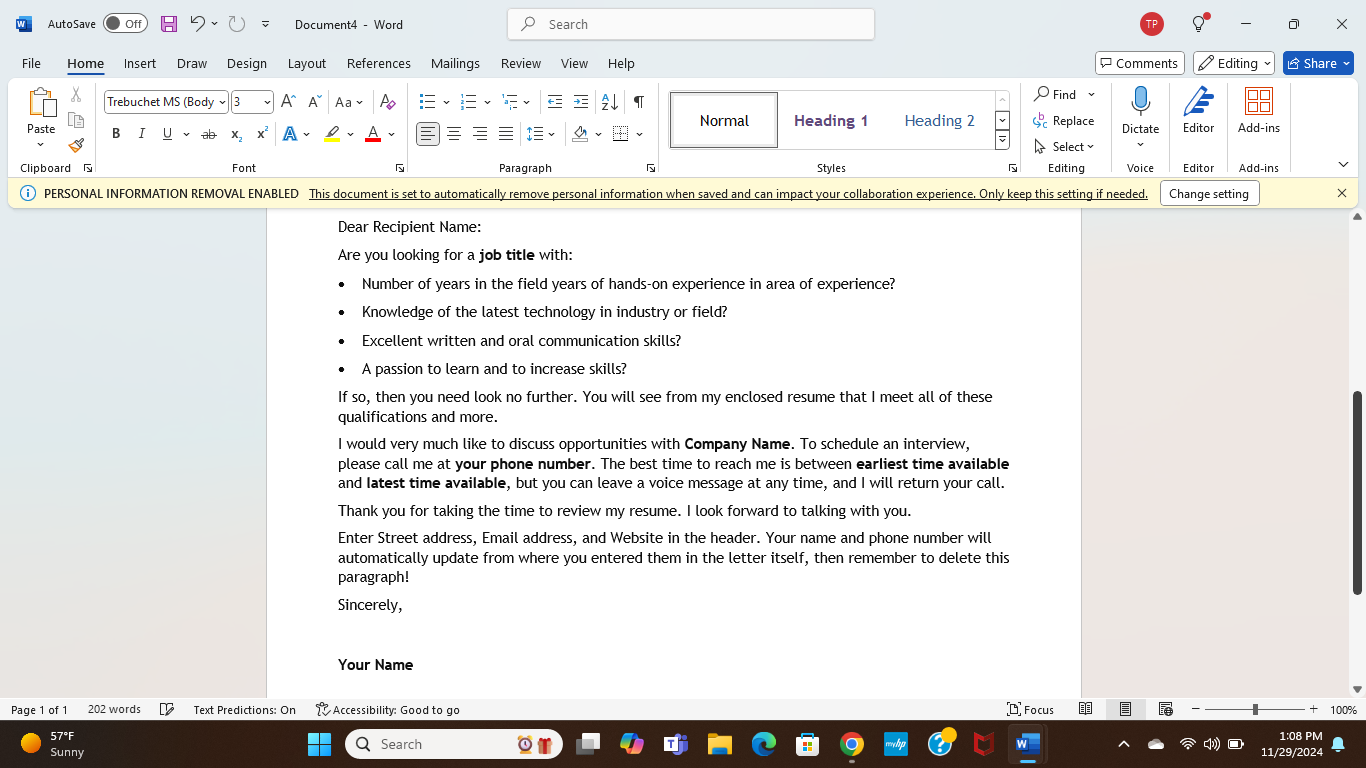1366x768 pixels.
Task: Show paragraph formatting marks
Action: tap(638, 101)
